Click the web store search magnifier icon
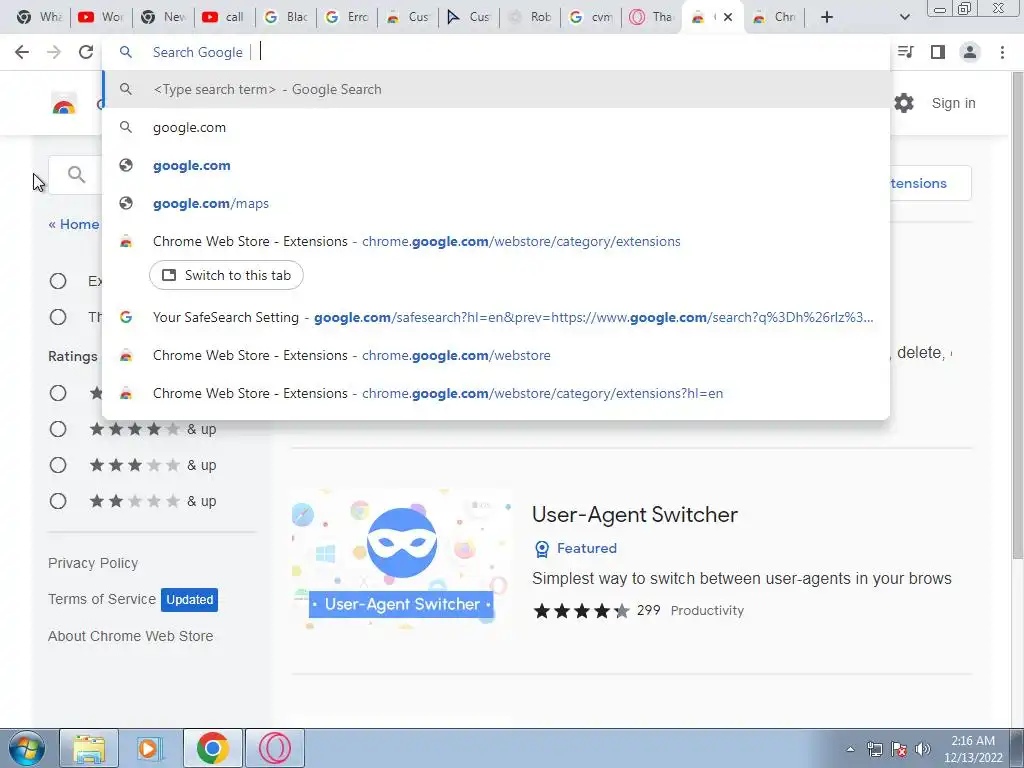 pos(76,174)
